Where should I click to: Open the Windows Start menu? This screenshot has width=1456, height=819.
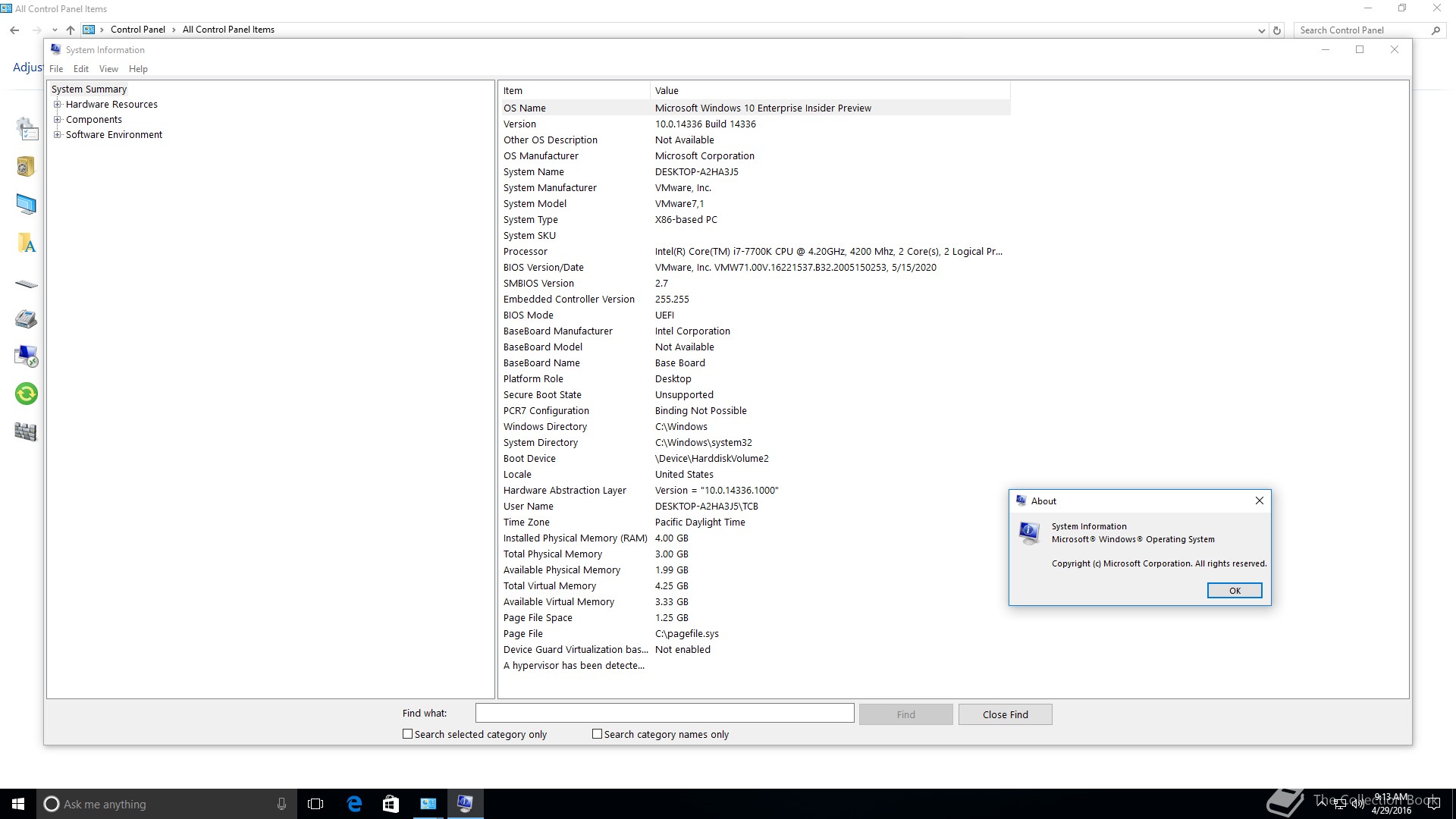point(18,804)
